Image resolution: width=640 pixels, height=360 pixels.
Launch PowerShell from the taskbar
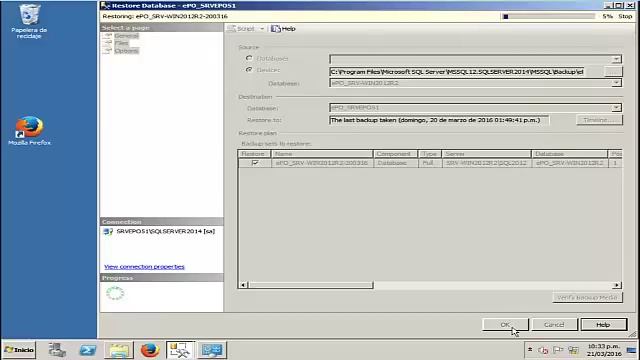tap(88, 350)
